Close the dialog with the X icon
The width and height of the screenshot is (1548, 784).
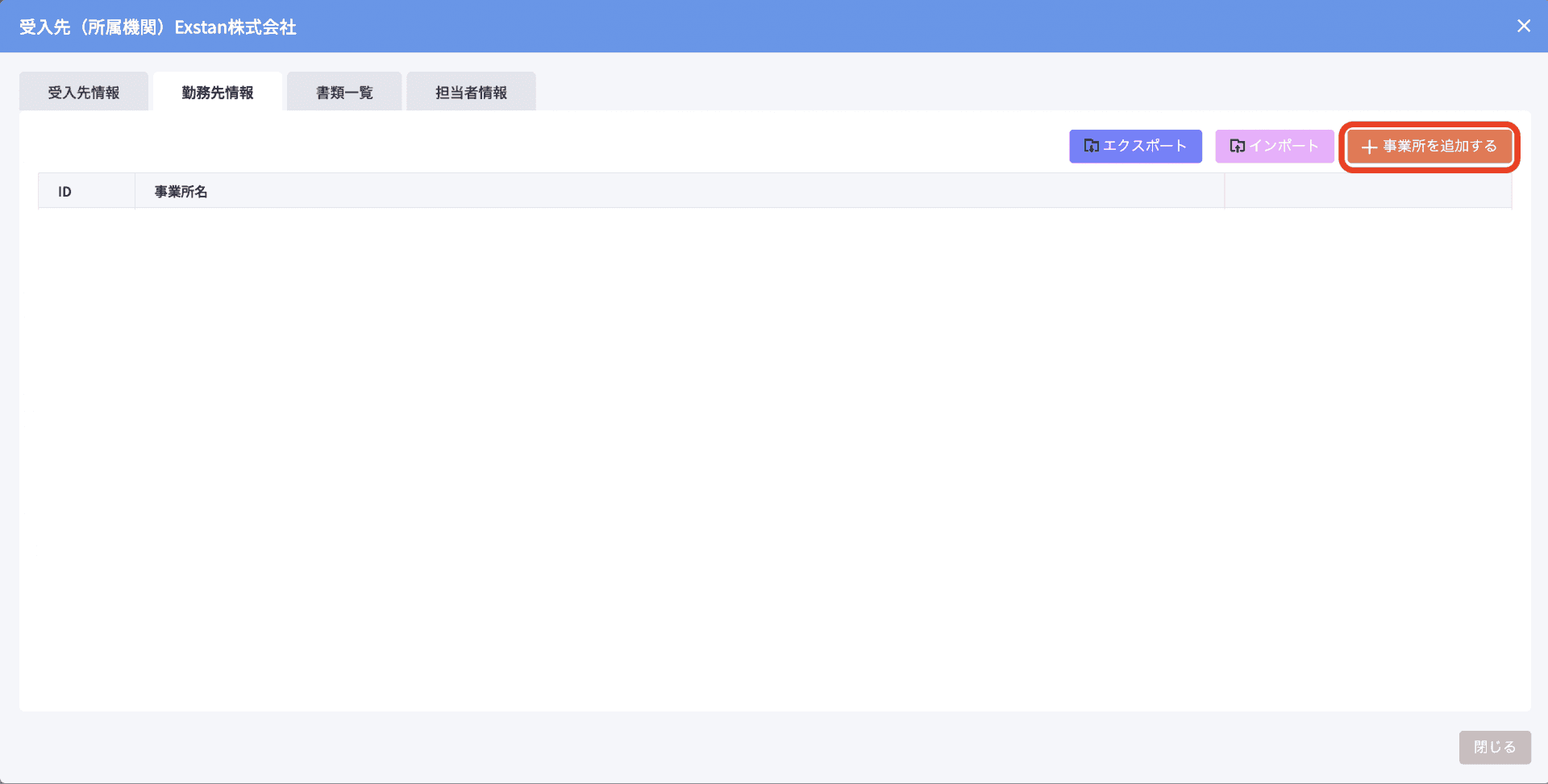pyautogui.click(x=1523, y=26)
